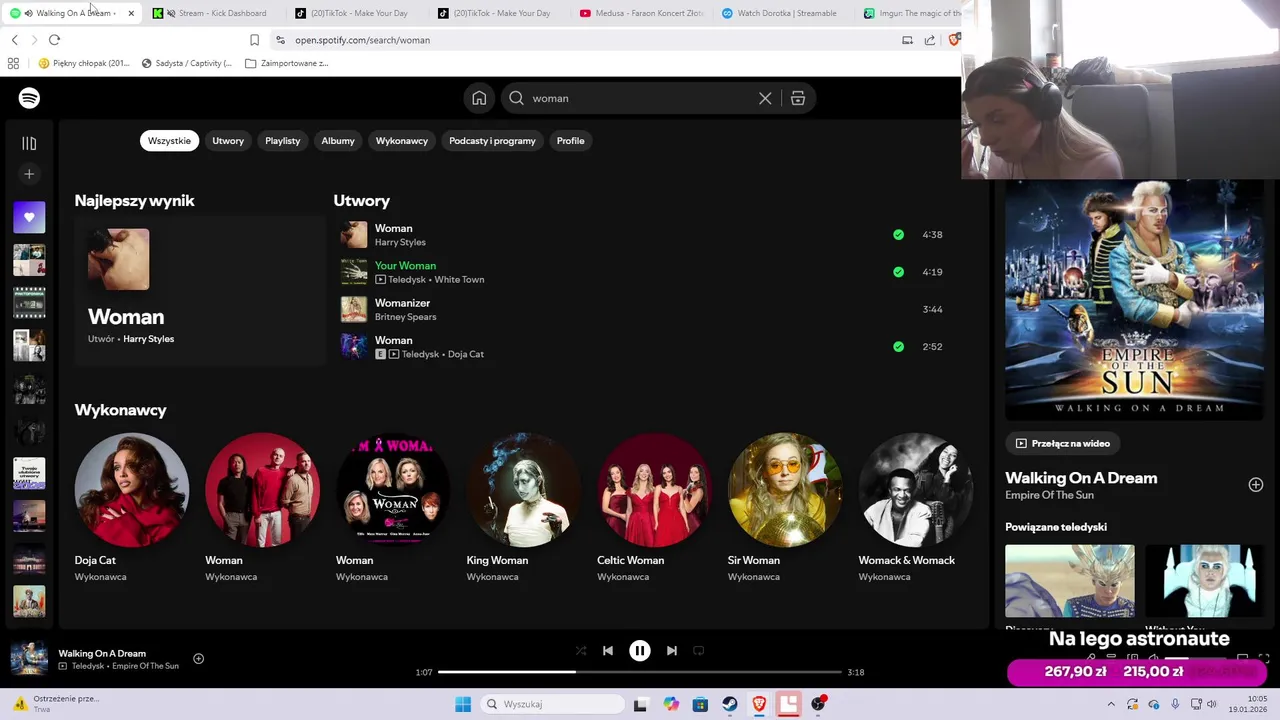Click the share icon in address bar
Screen dimensions: 1280x720
coord(930,40)
